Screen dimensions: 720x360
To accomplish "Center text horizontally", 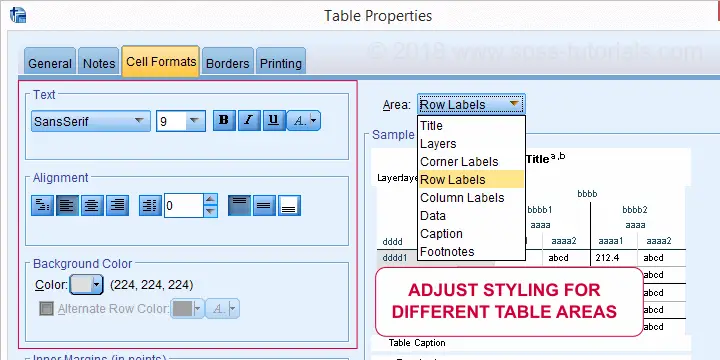I will pyautogui.click(x=92, y=205).
